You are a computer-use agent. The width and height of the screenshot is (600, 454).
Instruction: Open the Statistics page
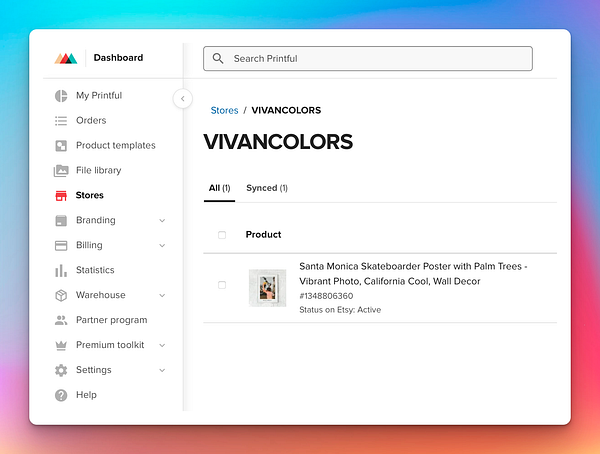tap(95, 270)
